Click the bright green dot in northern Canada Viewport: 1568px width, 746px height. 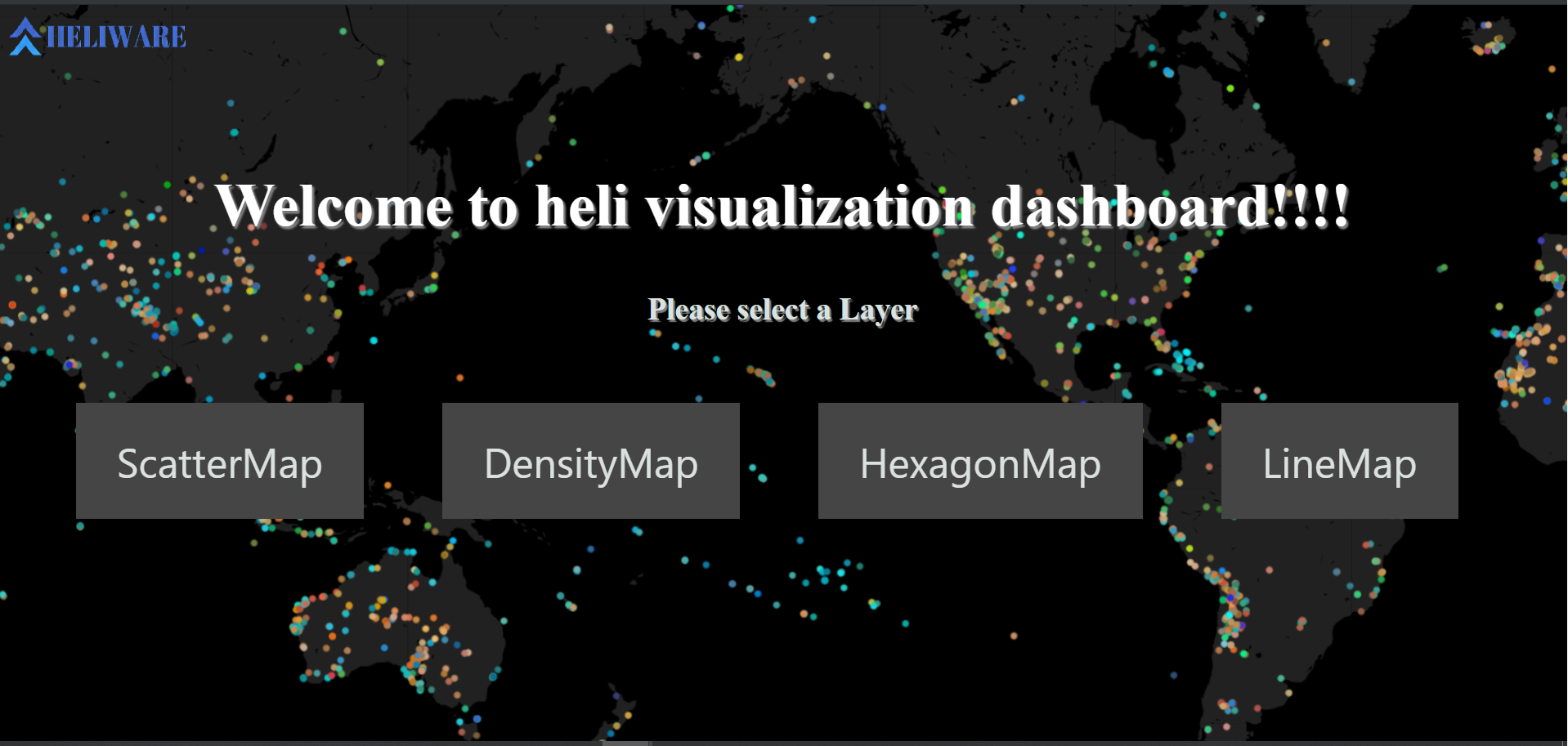pos(1230,88)
